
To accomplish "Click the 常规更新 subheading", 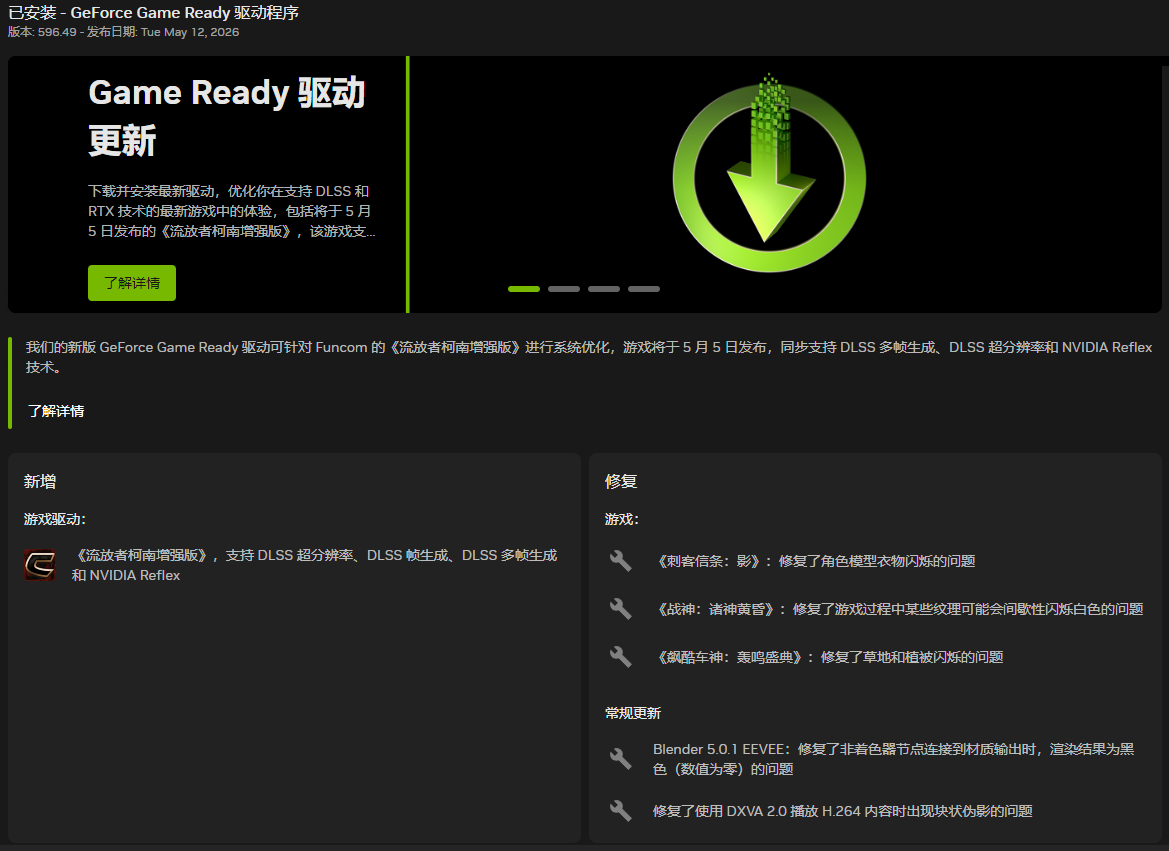I will (633, 713).
